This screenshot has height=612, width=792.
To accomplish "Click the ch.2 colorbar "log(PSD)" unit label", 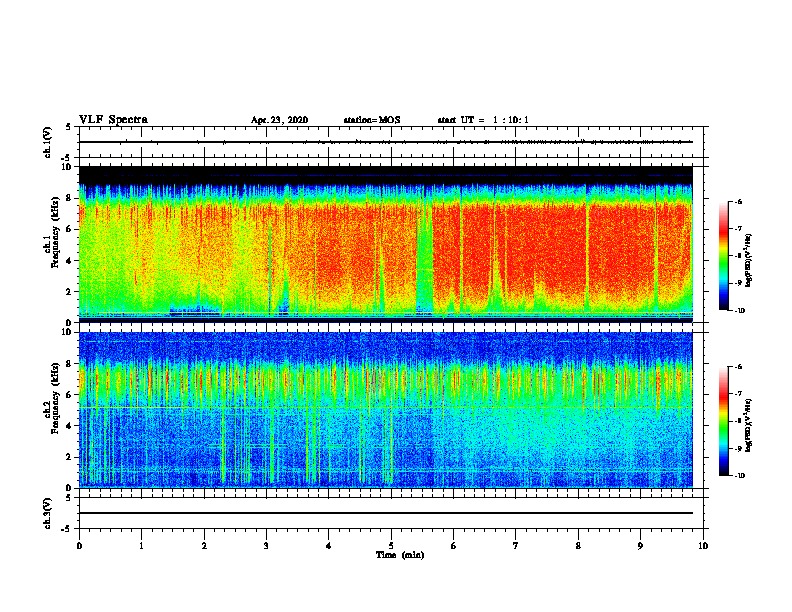I will tap(749, 425).
